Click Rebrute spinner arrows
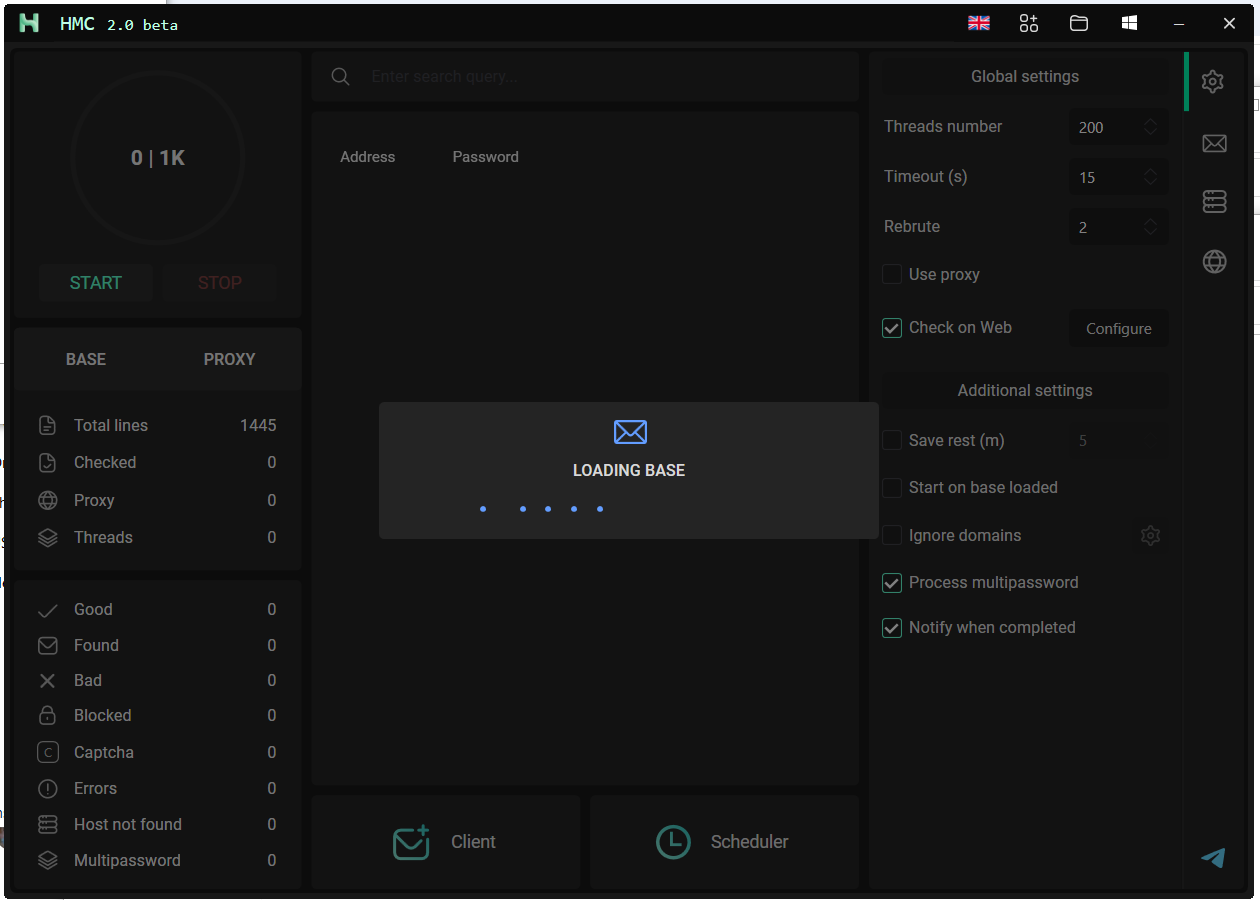Viewport: 1260px width, 900px height. coord(1150,227)
